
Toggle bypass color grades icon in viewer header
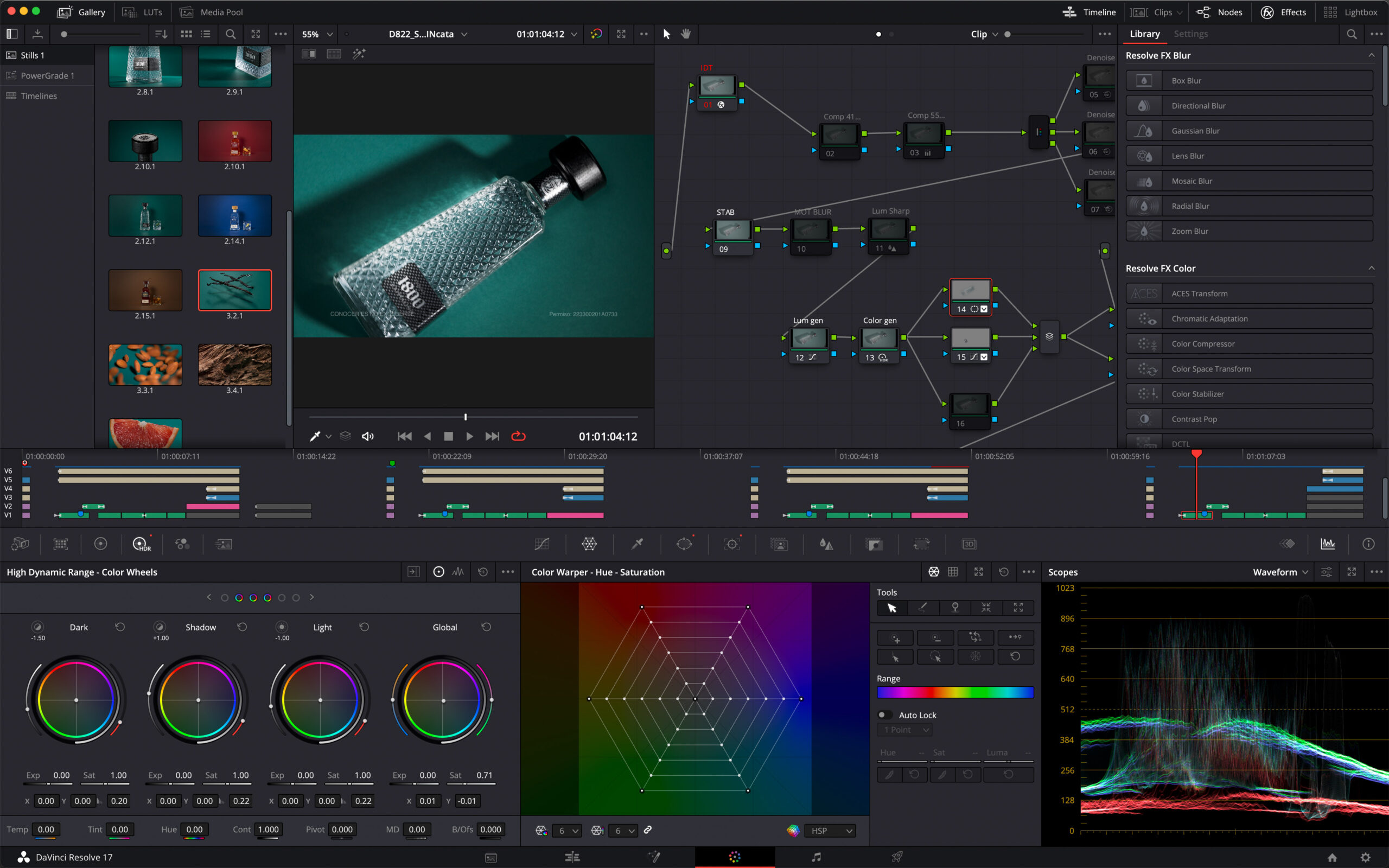click(x=596, y=34)
